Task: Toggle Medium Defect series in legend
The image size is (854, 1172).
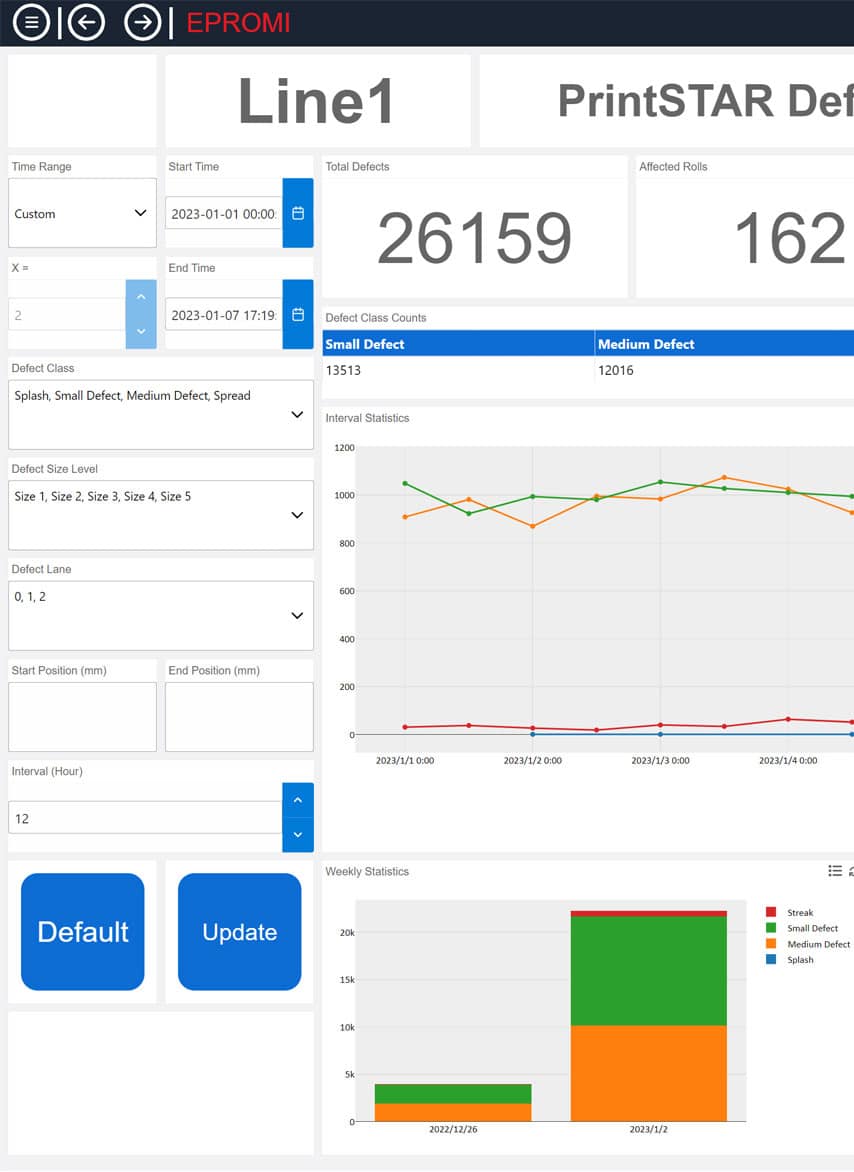Action: (x=817, y=944)
